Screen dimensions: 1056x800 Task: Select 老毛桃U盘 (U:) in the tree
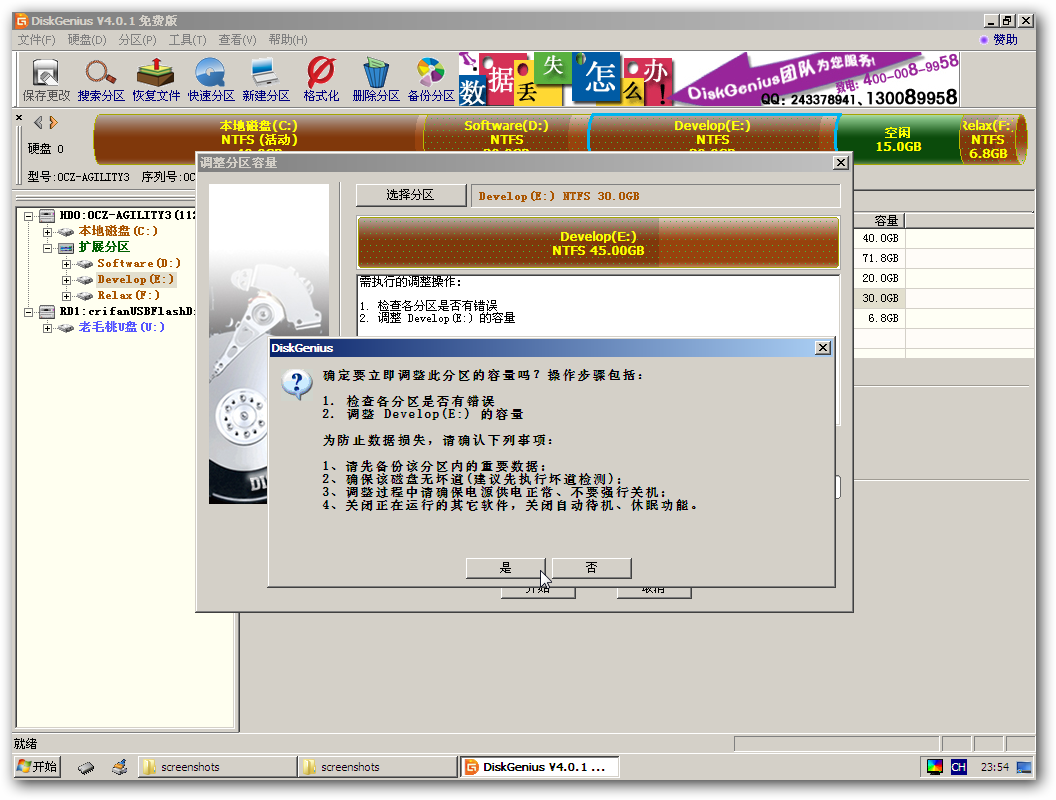click(121, 327)
